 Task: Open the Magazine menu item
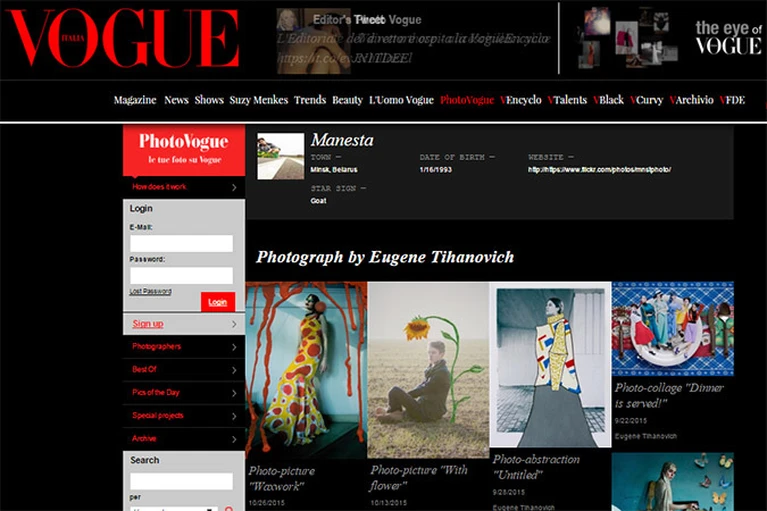pyautogui.click(x=135, y=100)
